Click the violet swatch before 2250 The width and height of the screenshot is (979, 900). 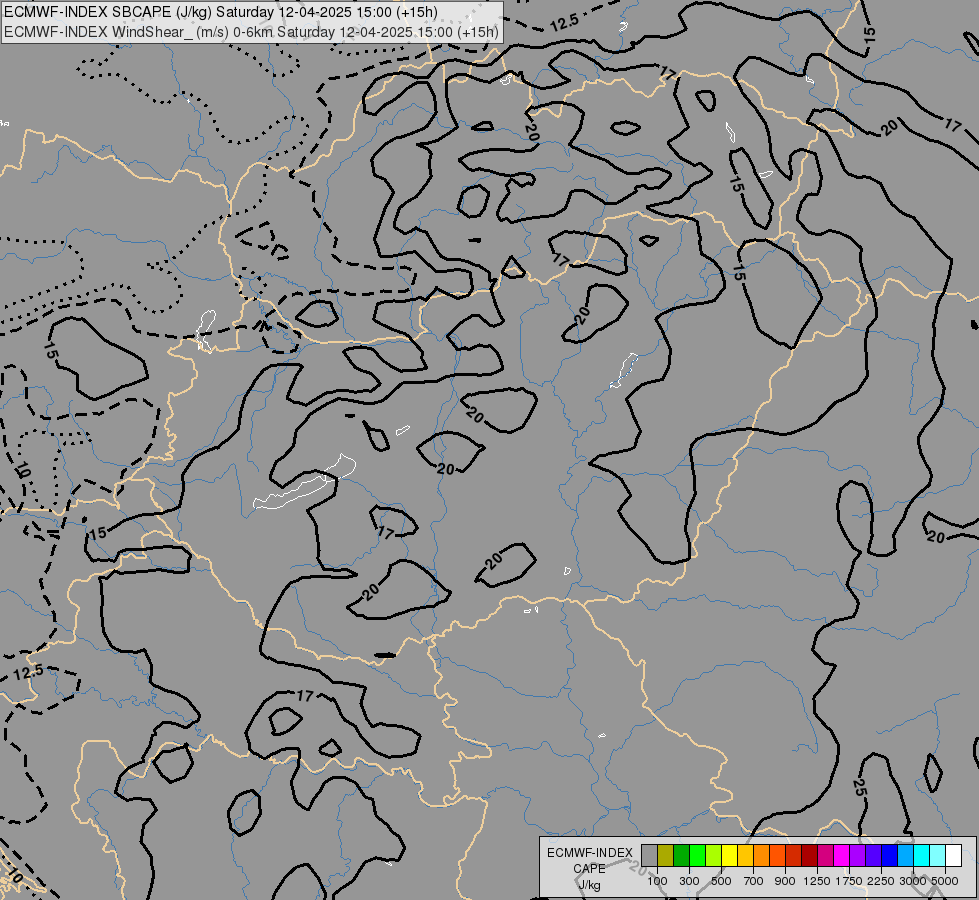pos(873,856)
